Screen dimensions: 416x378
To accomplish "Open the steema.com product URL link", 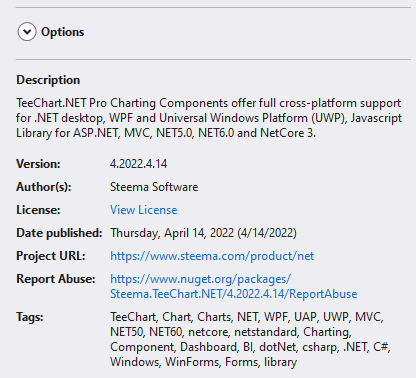I will tap(212, 256).
